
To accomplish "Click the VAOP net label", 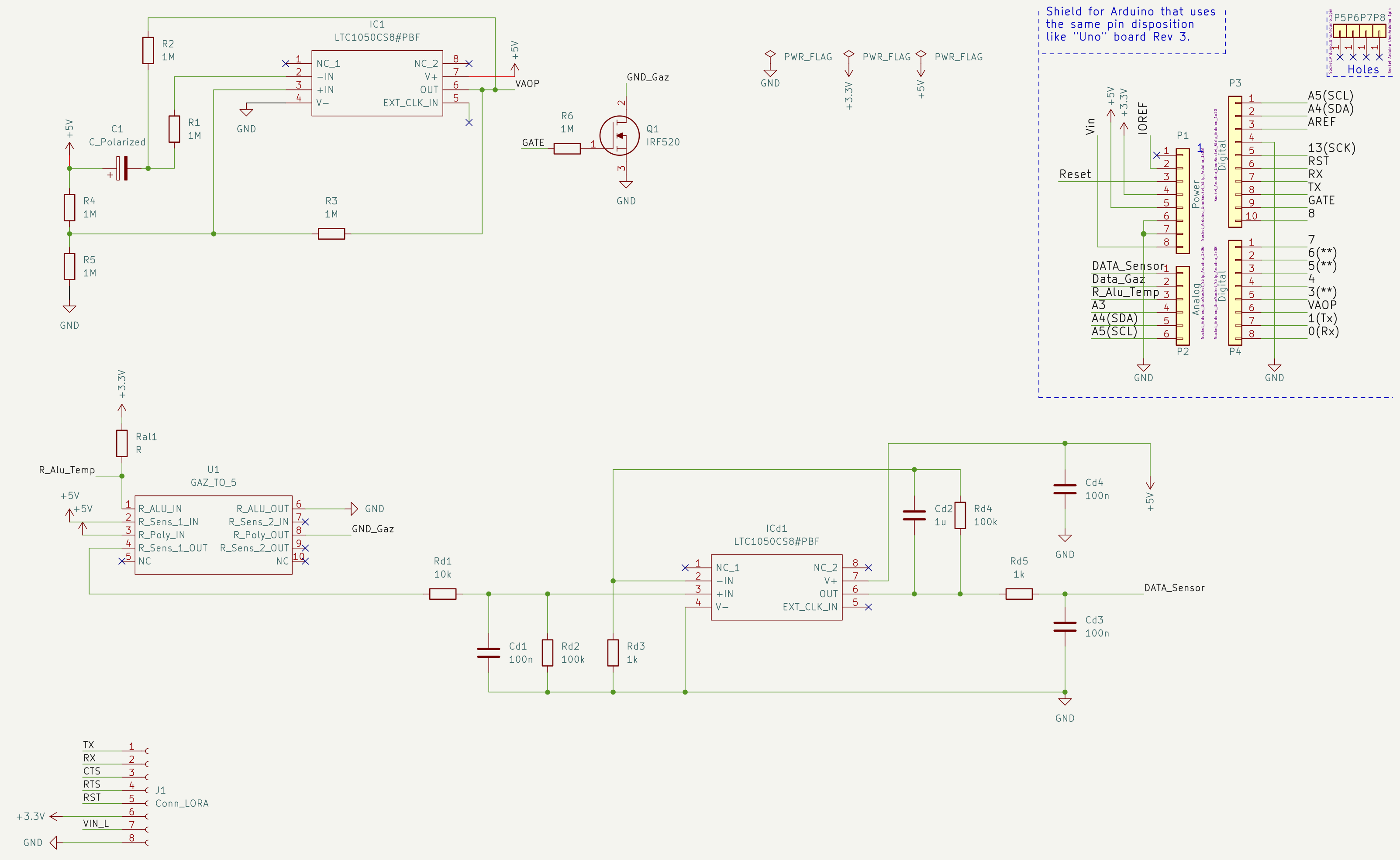I will coord(527,84).
